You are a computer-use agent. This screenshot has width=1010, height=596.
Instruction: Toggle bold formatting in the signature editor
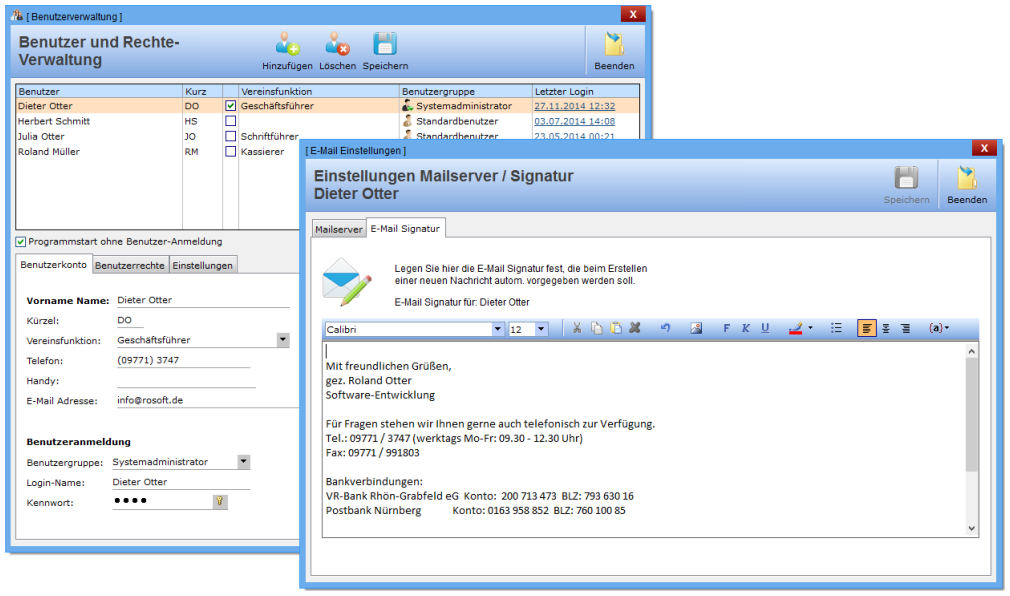click(726, 329)
